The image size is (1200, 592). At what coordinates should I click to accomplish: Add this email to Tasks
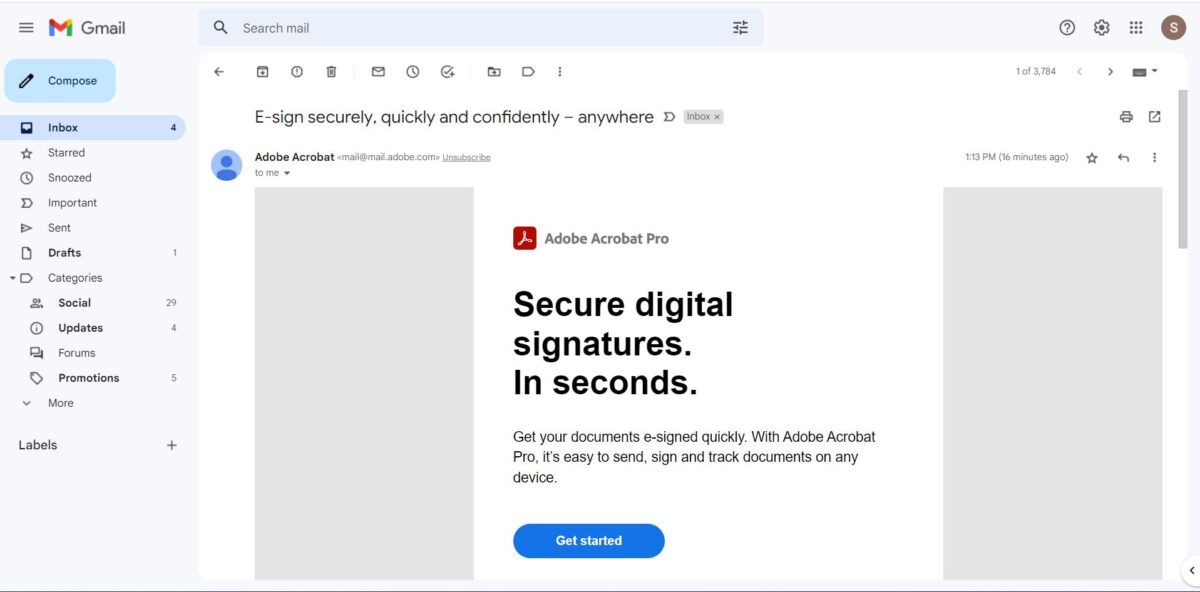point(447,72)
